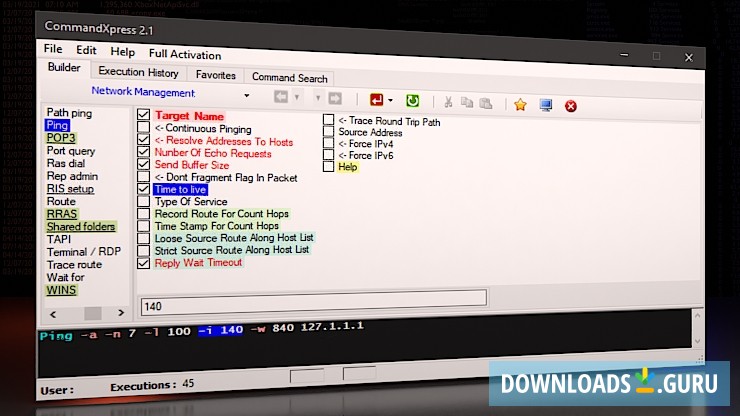740x416 pixels.
Task: Click the command list left scroll arrow
Action: click(x=53, y=314)
